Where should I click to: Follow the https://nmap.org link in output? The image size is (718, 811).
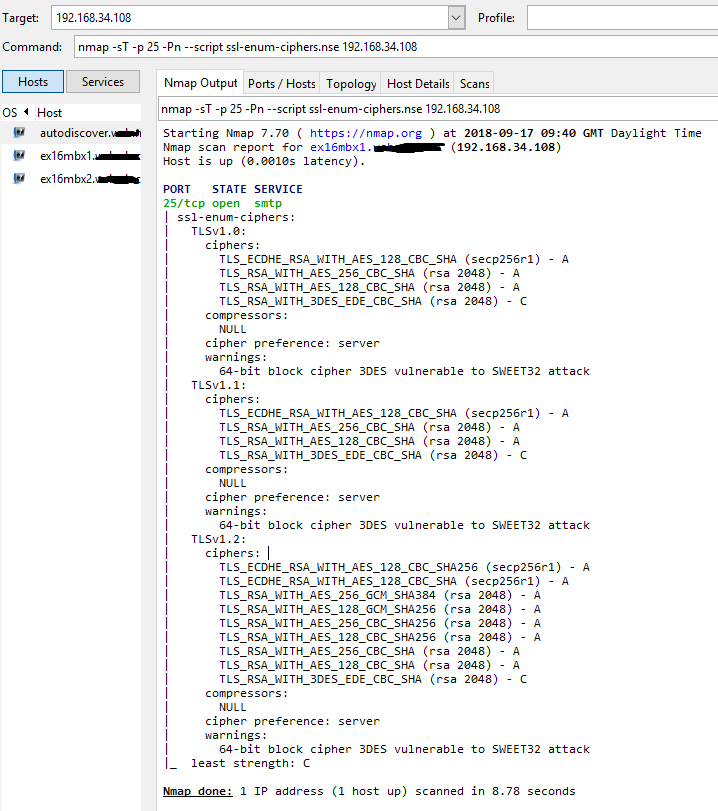367,133
